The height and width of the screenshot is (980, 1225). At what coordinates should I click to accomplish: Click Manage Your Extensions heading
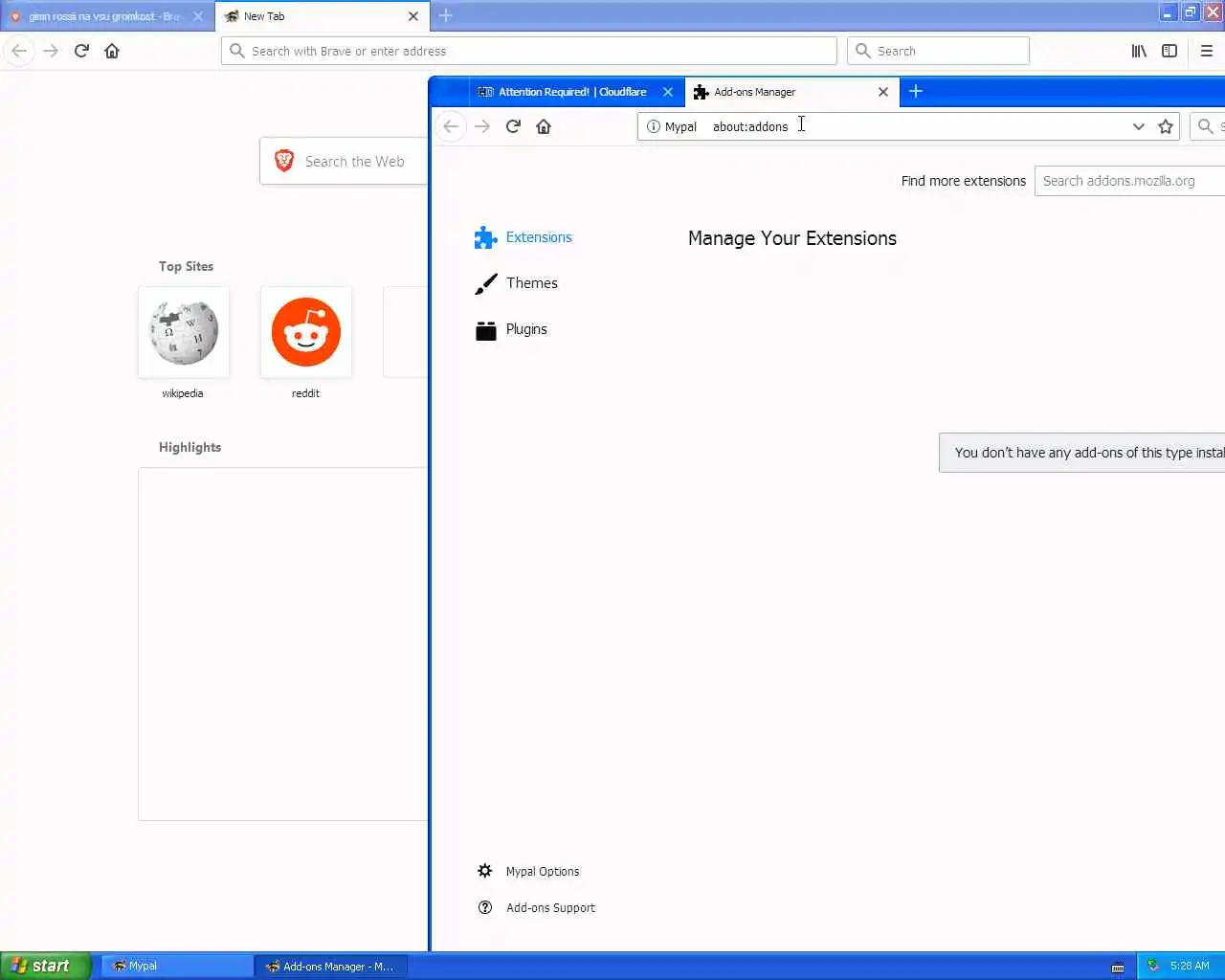coord(792,238)
